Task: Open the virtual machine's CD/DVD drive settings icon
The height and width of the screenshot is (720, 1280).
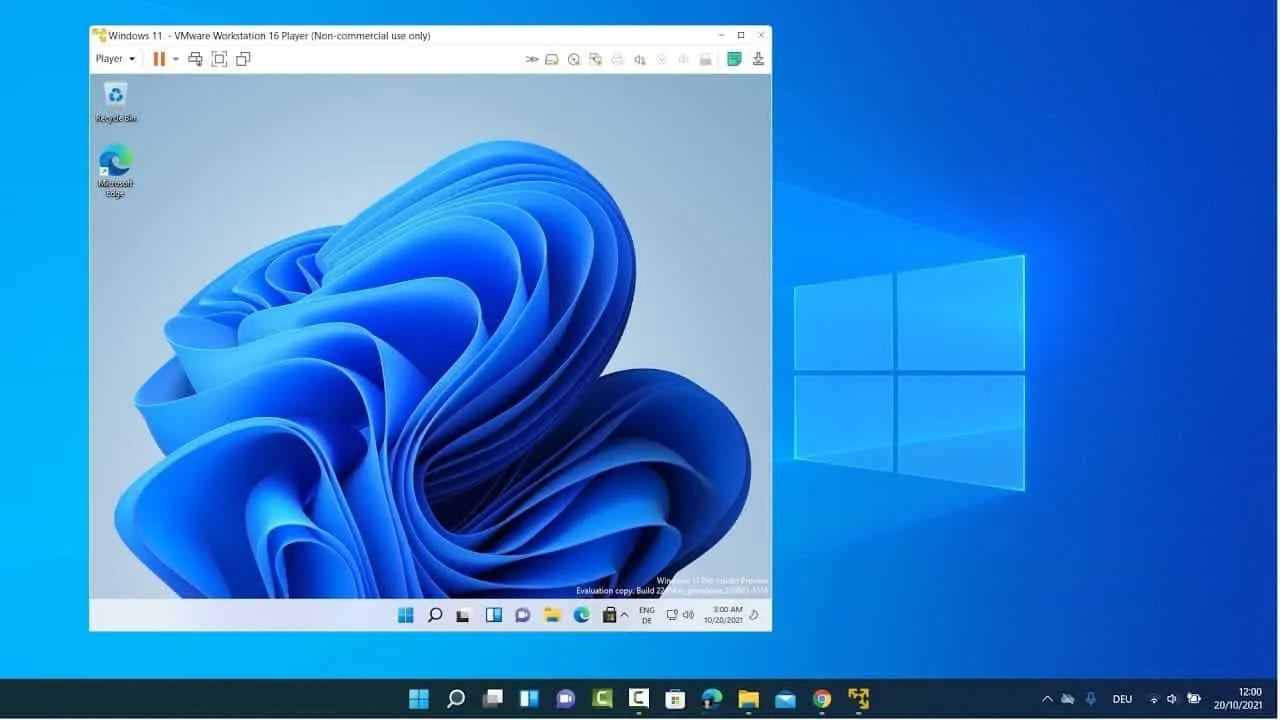Action: (574, 59)
